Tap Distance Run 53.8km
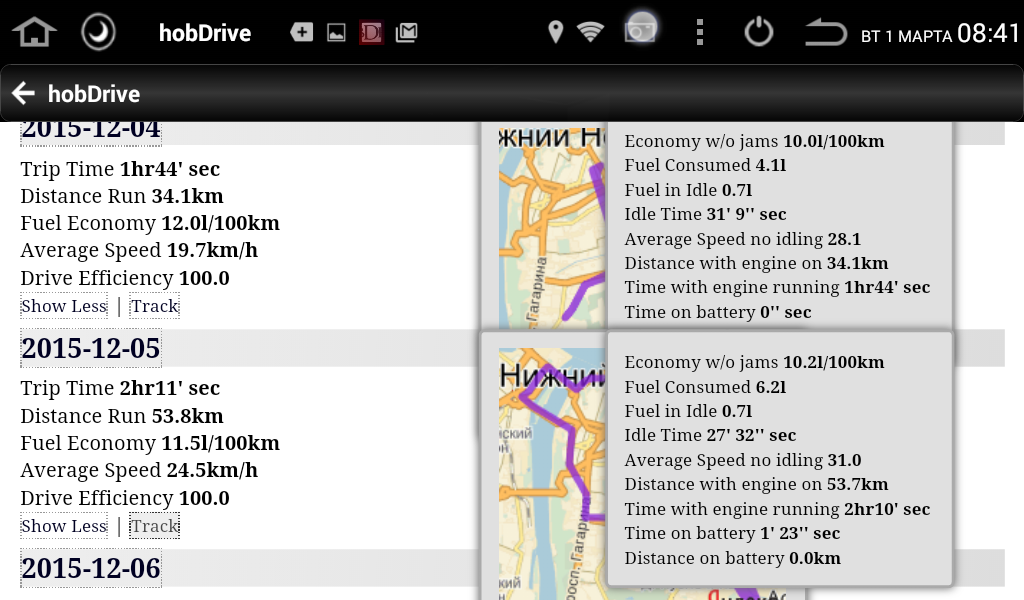 pos(121,416)
